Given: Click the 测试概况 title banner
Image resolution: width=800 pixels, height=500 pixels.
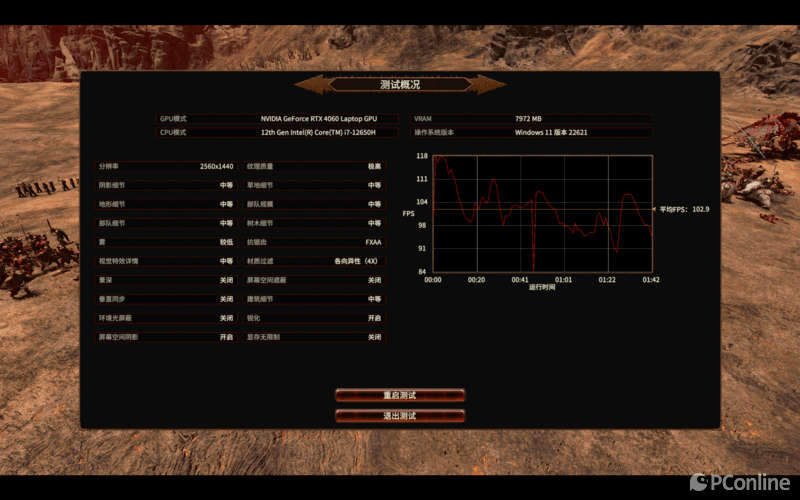Looking at the screenshot, I should click(x=400, y=85).
